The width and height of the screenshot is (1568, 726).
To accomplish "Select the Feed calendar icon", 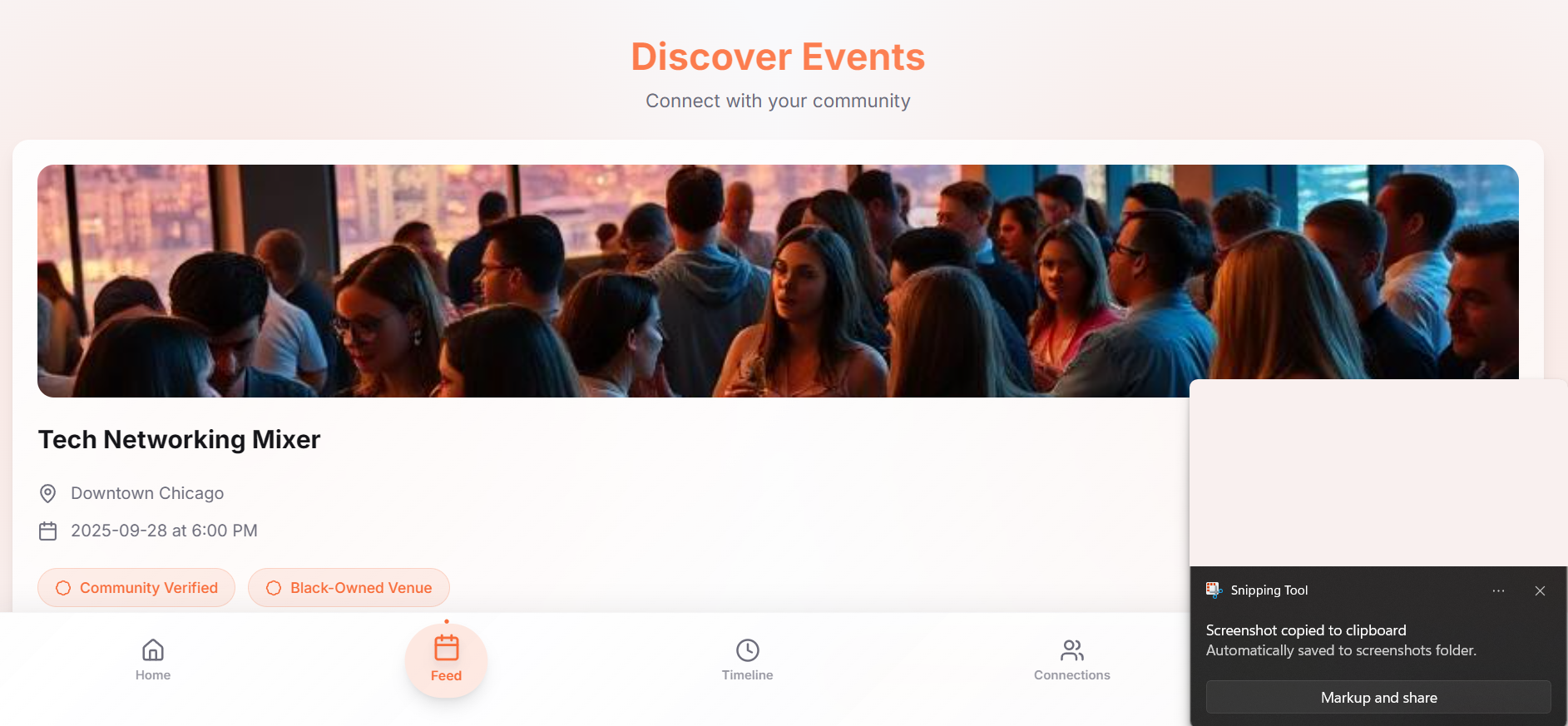I will pyautogui.click(x=447, y=648).
